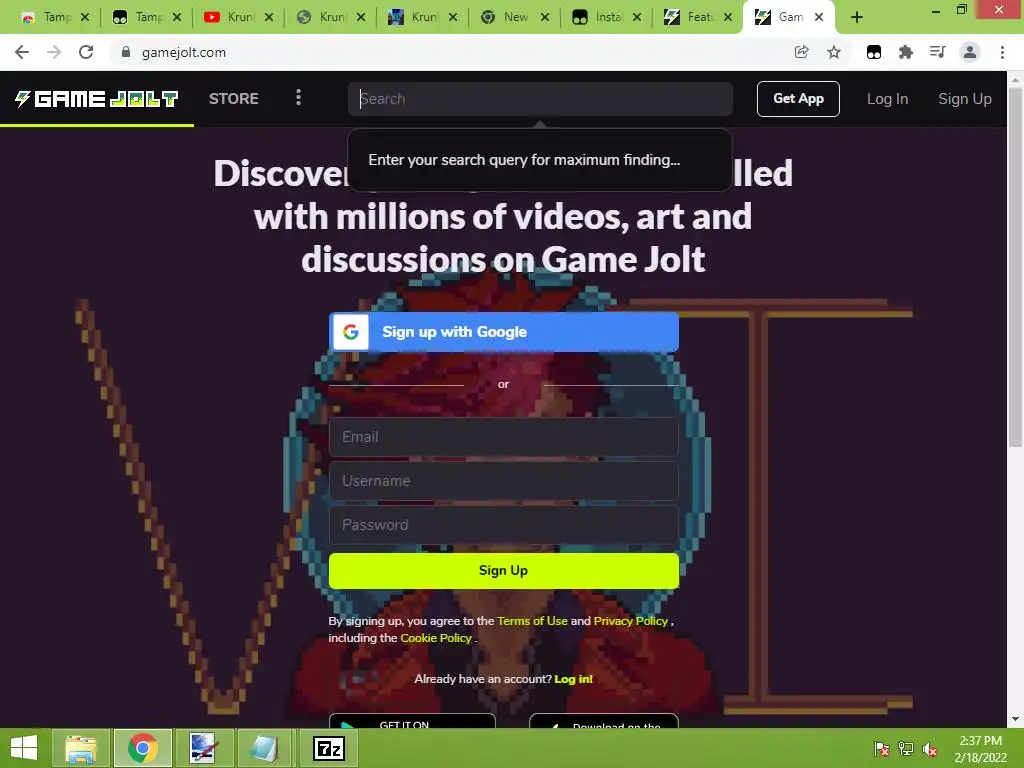Open the Terms of Use link
This screenshot has height=768, width=1024.
(532, 621)
